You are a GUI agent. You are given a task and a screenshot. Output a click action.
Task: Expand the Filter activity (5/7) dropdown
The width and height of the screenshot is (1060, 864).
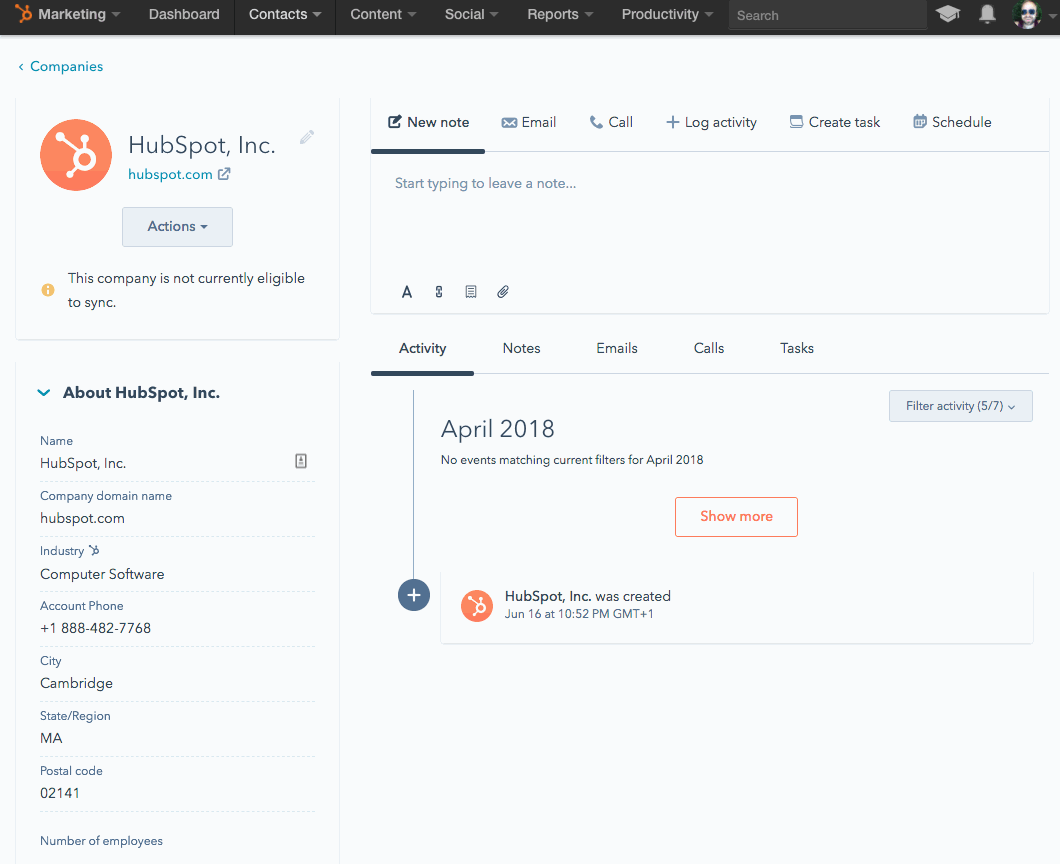[x=960, y=406]
